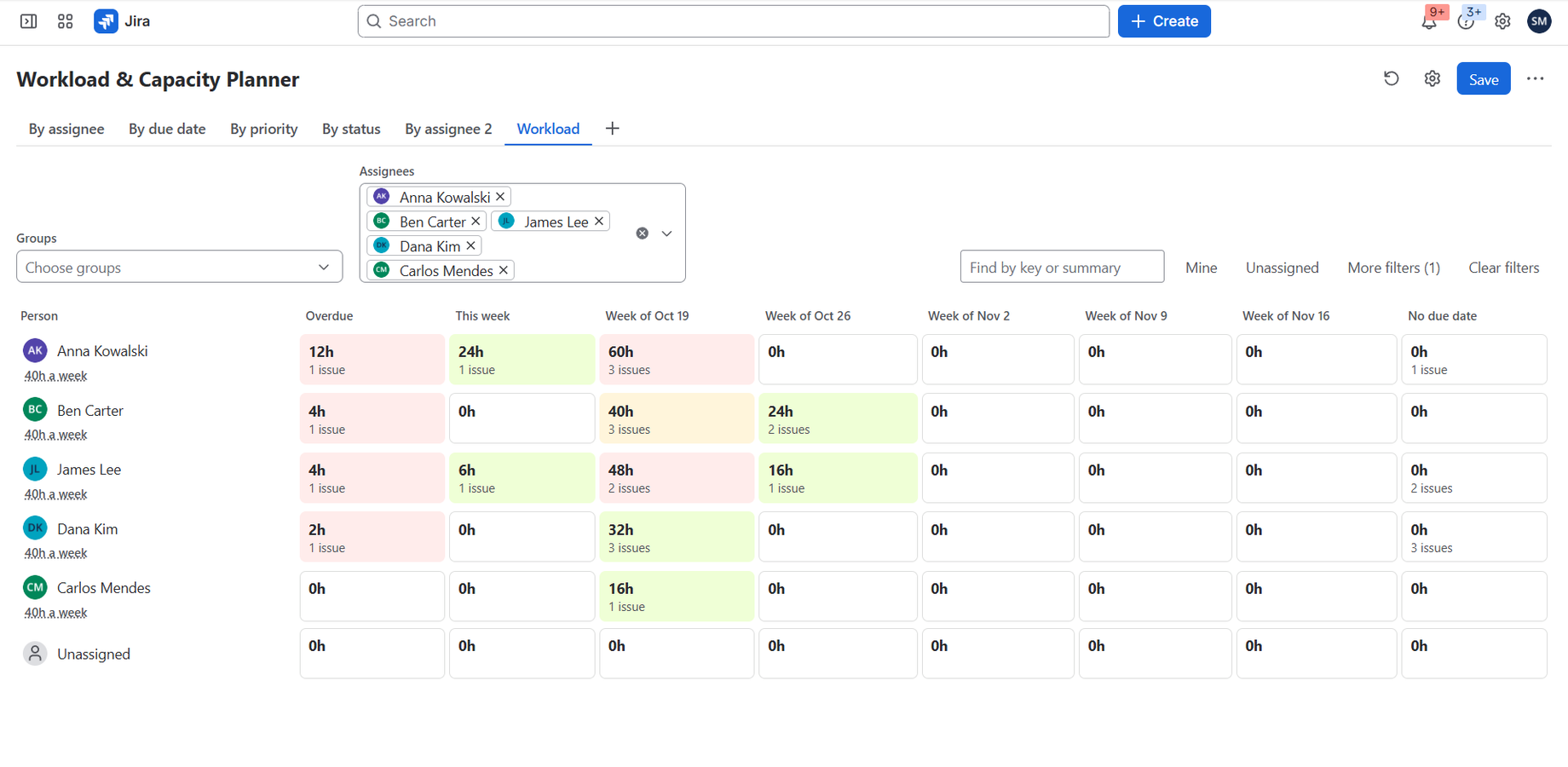Open the app switcher grid icon
The height and width of the screenshot is (767, 1568).
[x=66, y=21]
